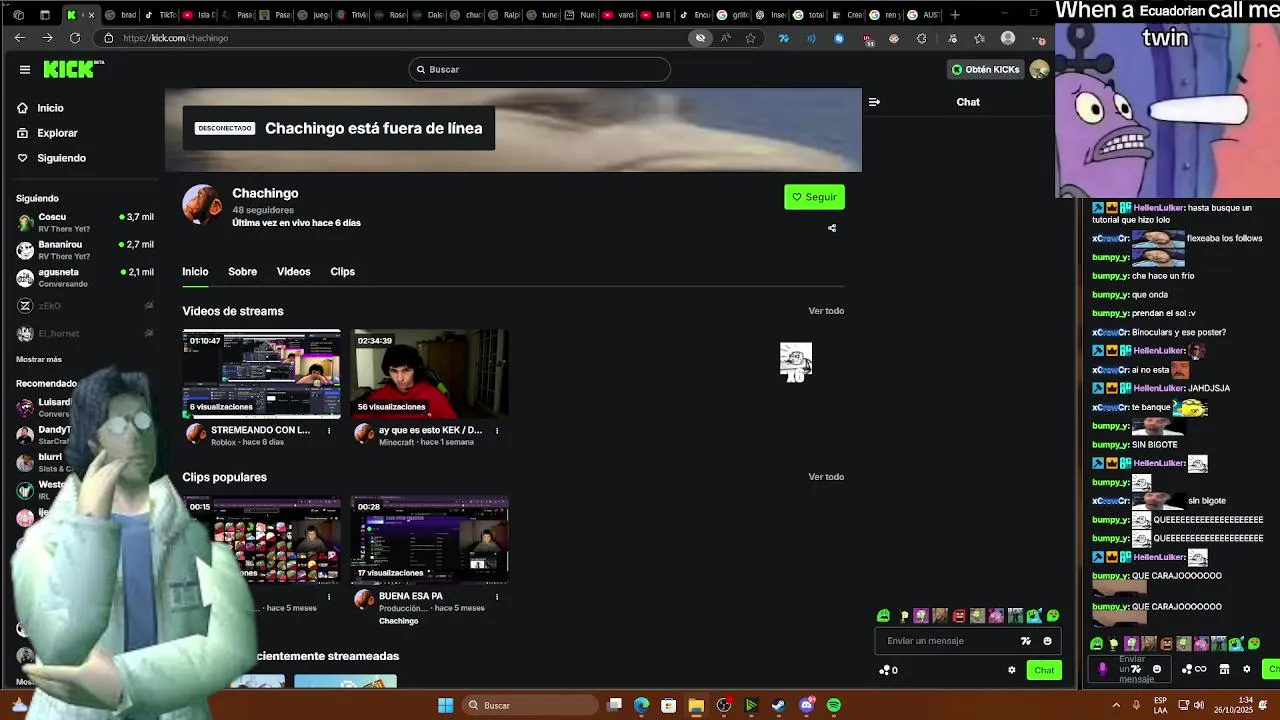Open the browser extensions puzzle icon

922,38
